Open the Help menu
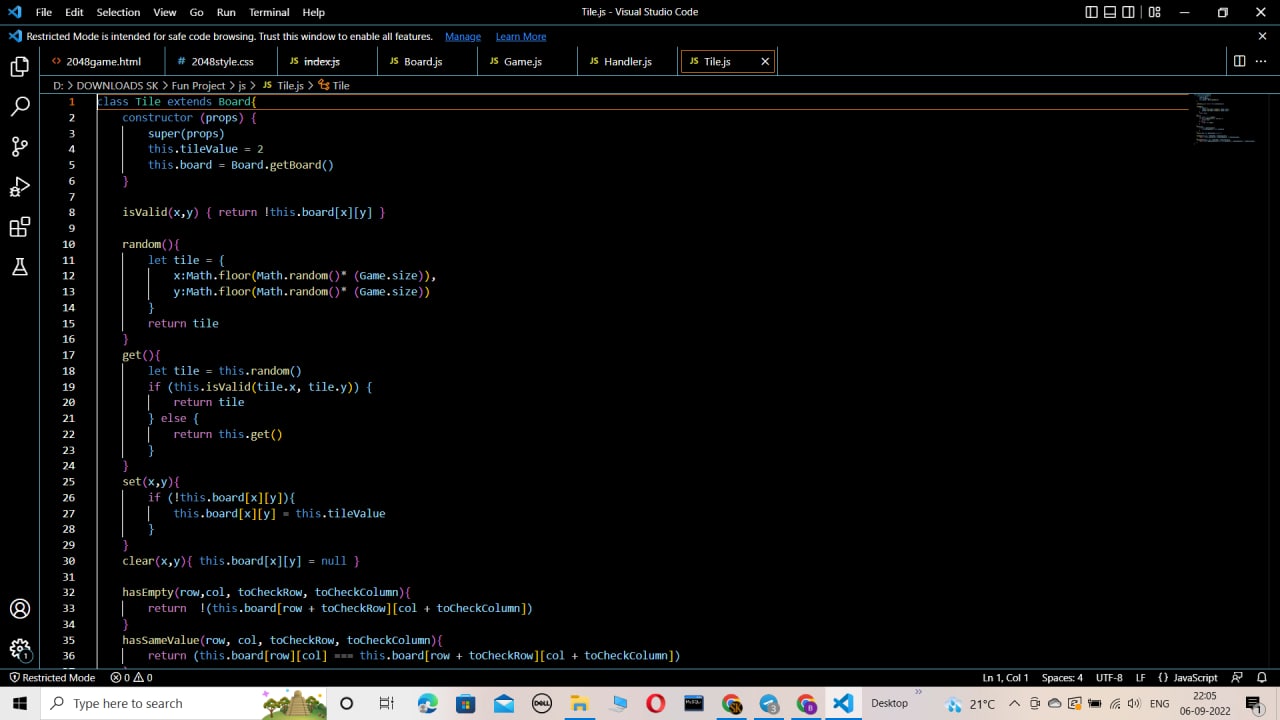The width and height of the screenshot is (1280, 720). pos(313,12)
